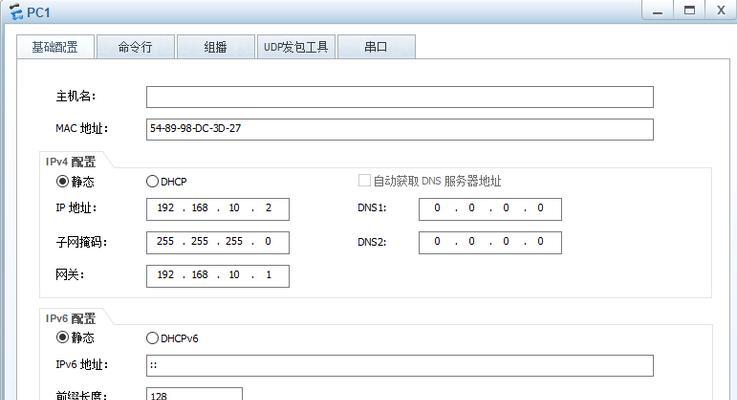Screen dimensions: 737x400
Task: Click the DNS1 address field
Action: pyautogui.click(x=490, y=209)
